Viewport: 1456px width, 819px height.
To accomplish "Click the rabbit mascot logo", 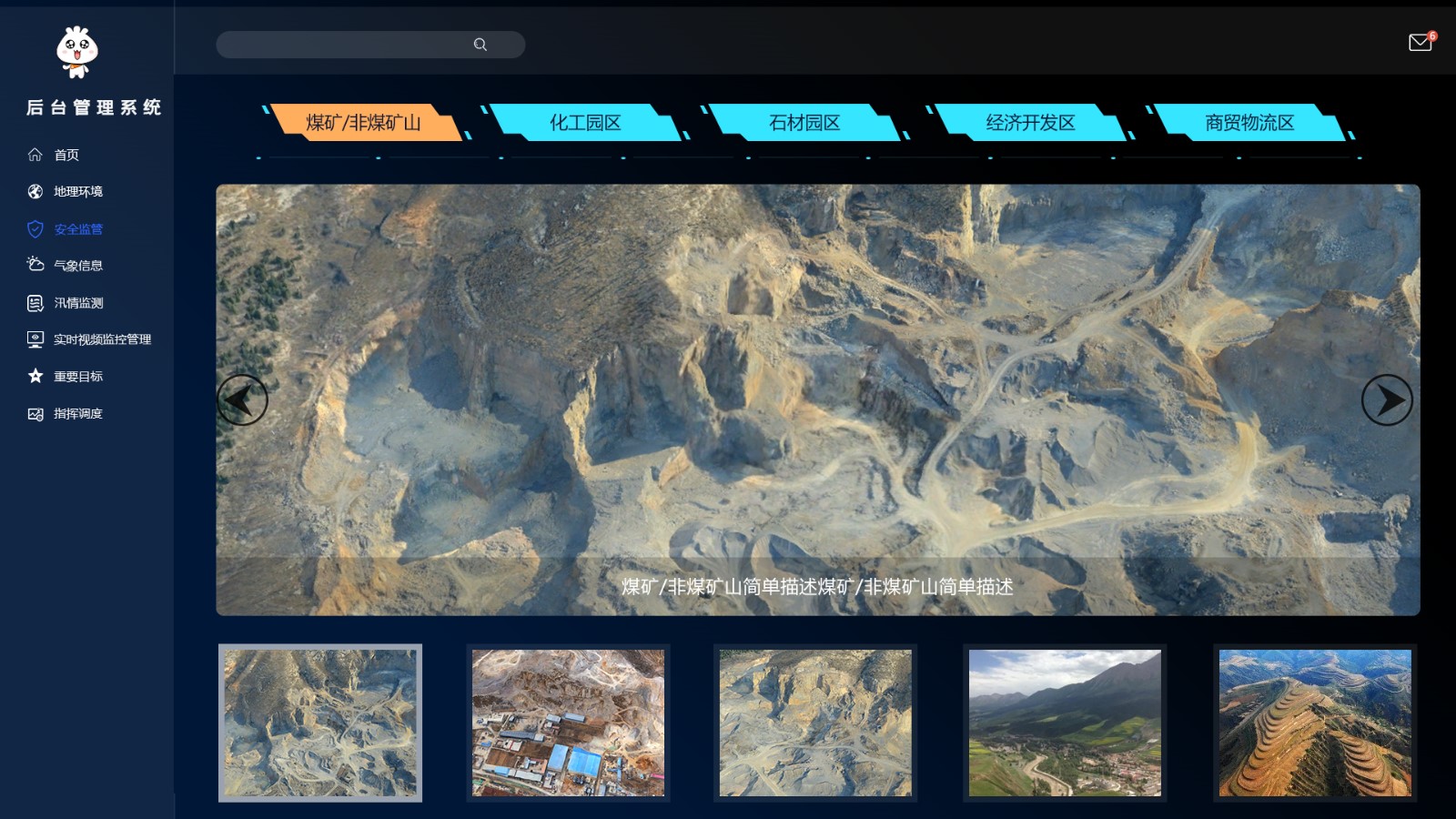I will pyautogui.click(x=77, y=52).
